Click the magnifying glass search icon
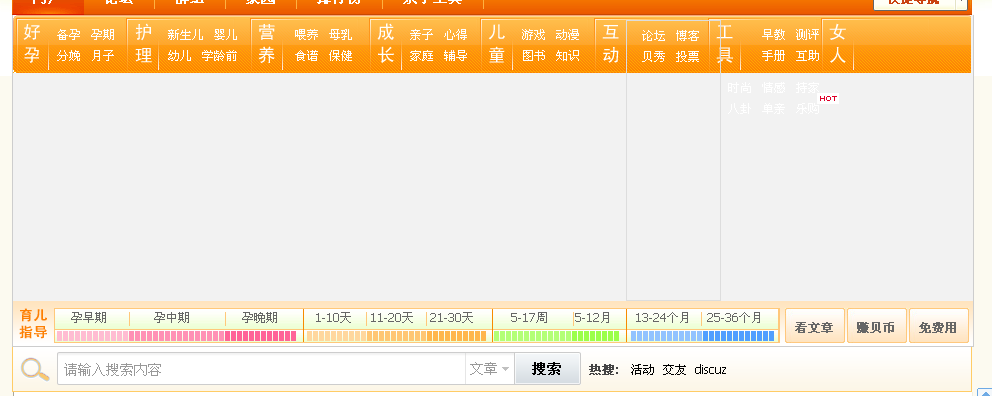 coord(35,369)
